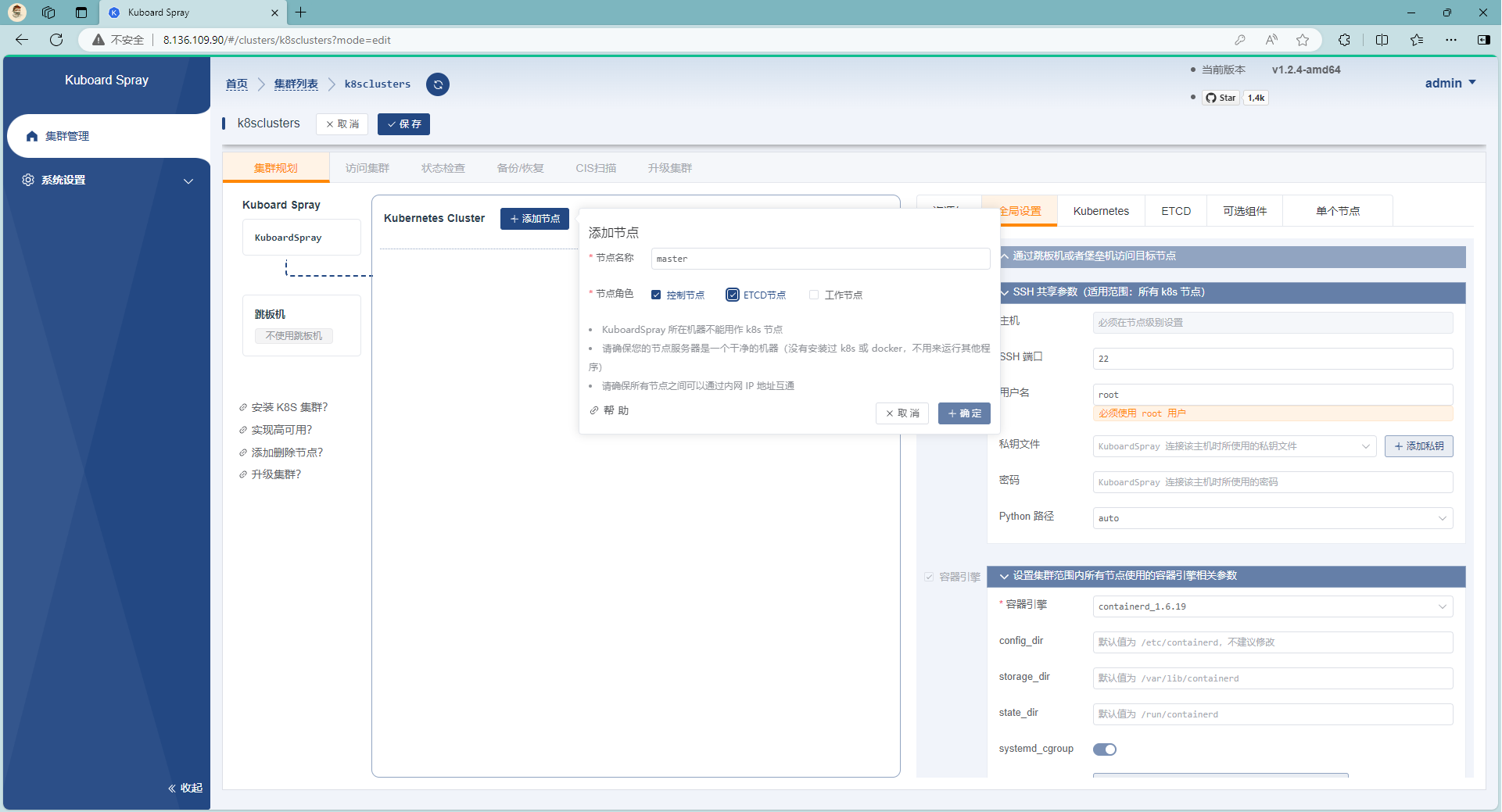Click the 节点名称 input field
Image resolution: width=1502 pixels, height=812 pixels.
(819, 259)
